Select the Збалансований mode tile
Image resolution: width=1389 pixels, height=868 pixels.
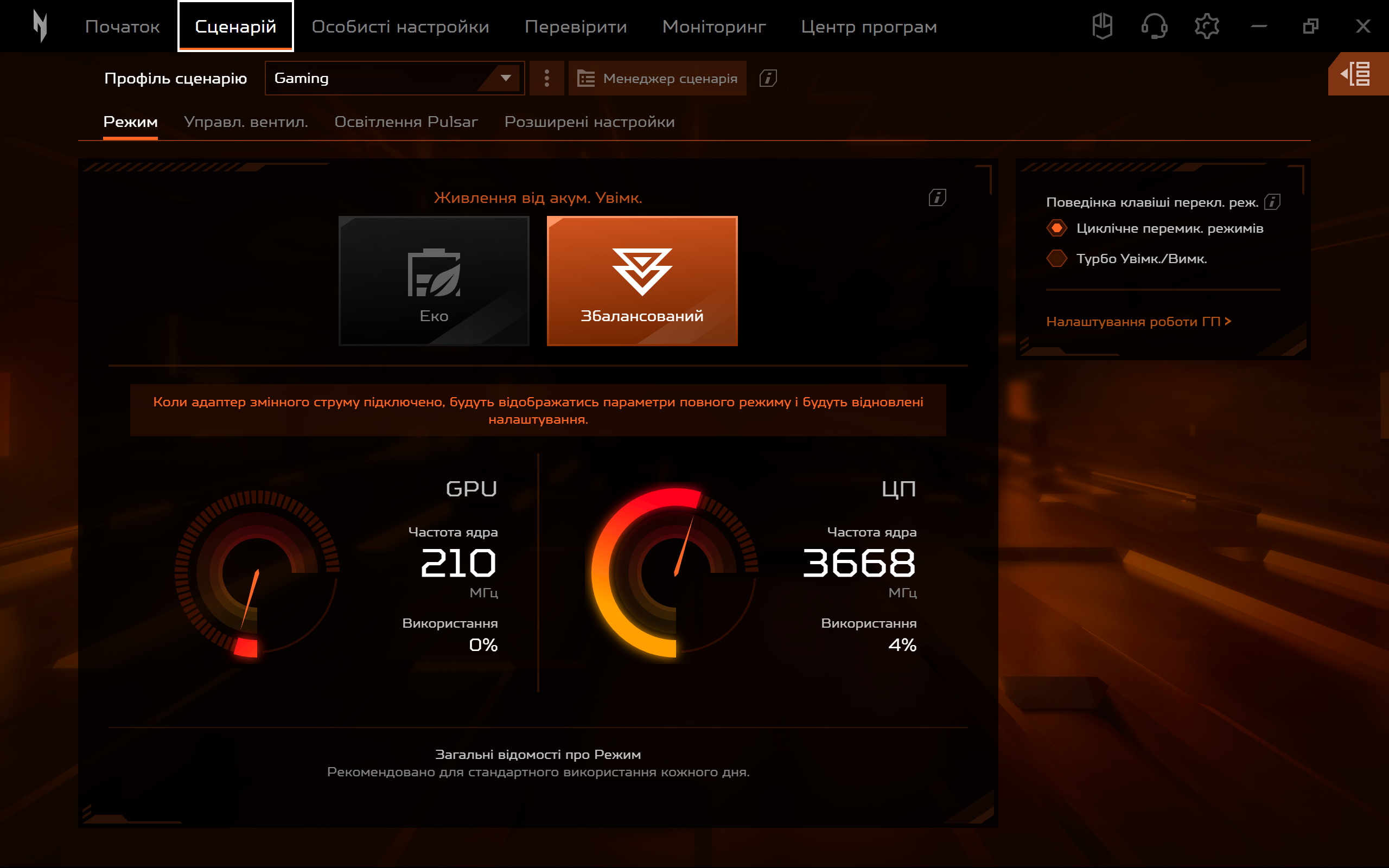(x=642, y=280)
